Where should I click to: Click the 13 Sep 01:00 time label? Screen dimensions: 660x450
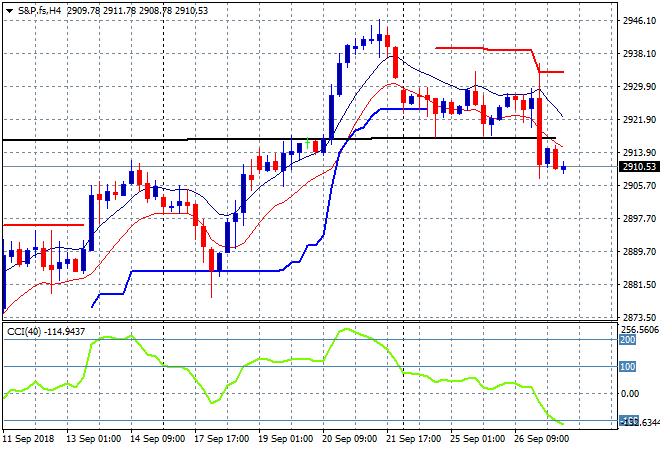point(93,439)
